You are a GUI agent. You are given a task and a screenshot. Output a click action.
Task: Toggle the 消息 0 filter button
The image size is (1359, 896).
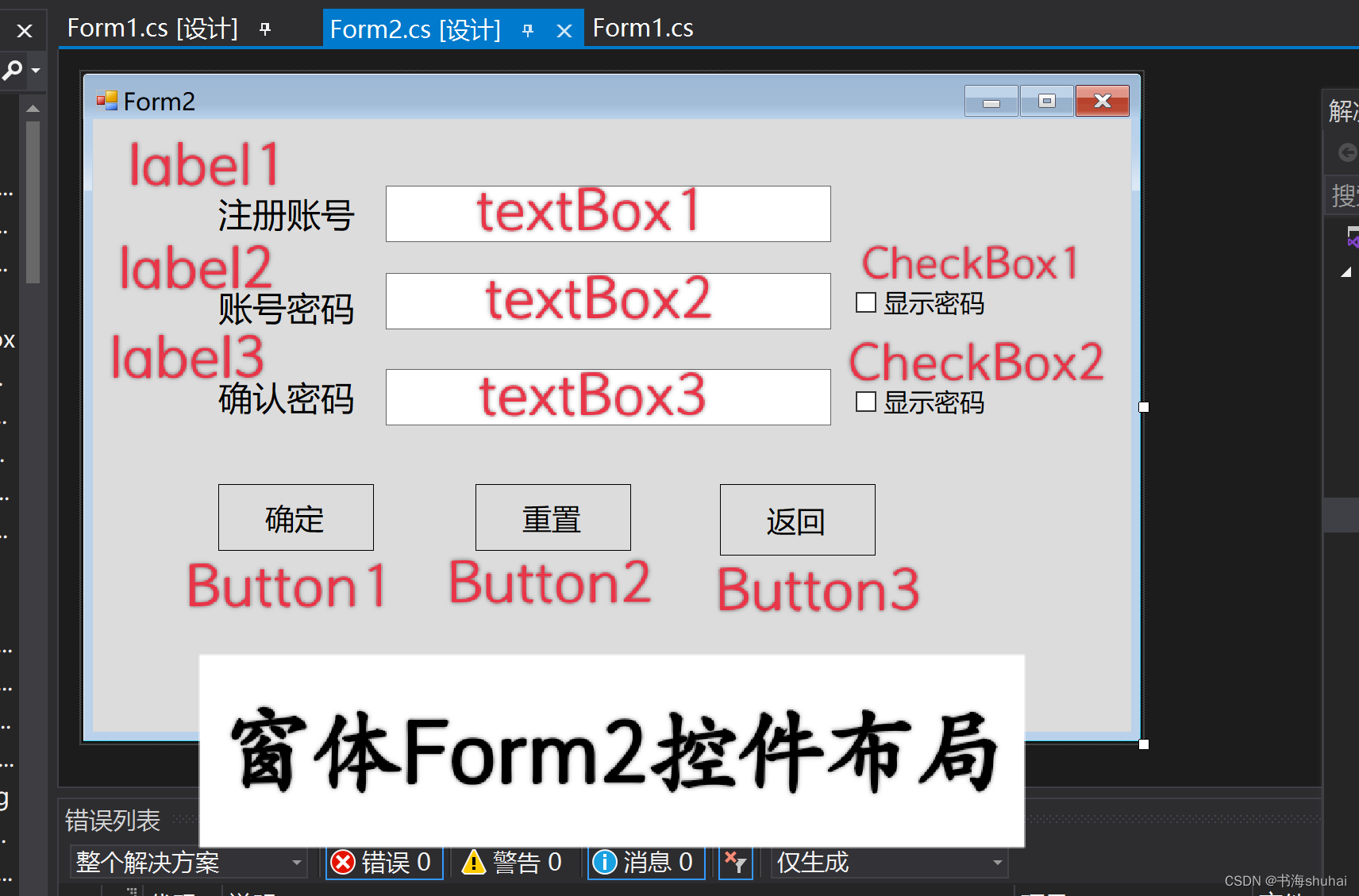click(646, 862)
